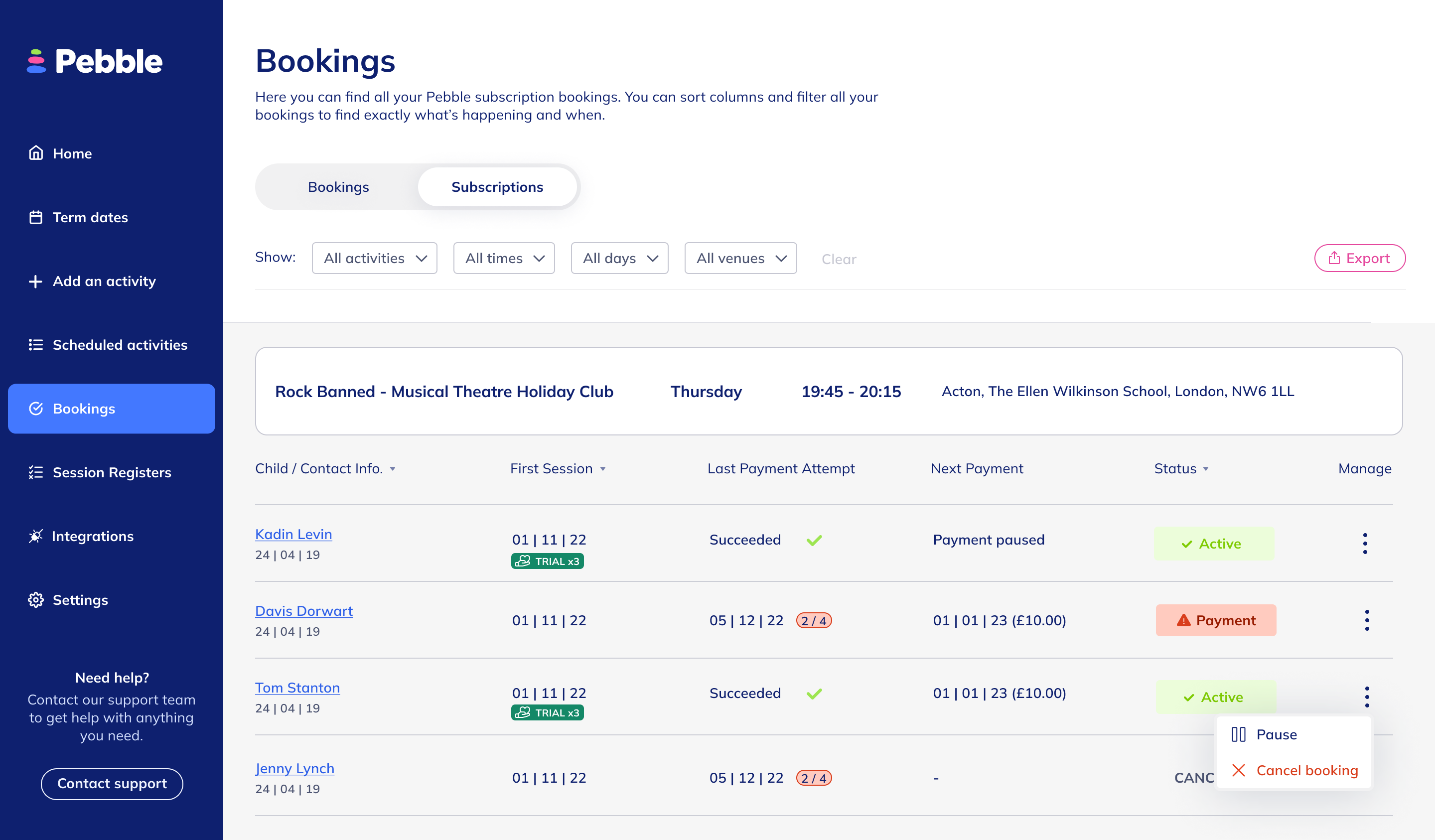Select the Subscriptions toggle tab
The height and width of the screenshot is (840, 1435).
click(497, 187)
